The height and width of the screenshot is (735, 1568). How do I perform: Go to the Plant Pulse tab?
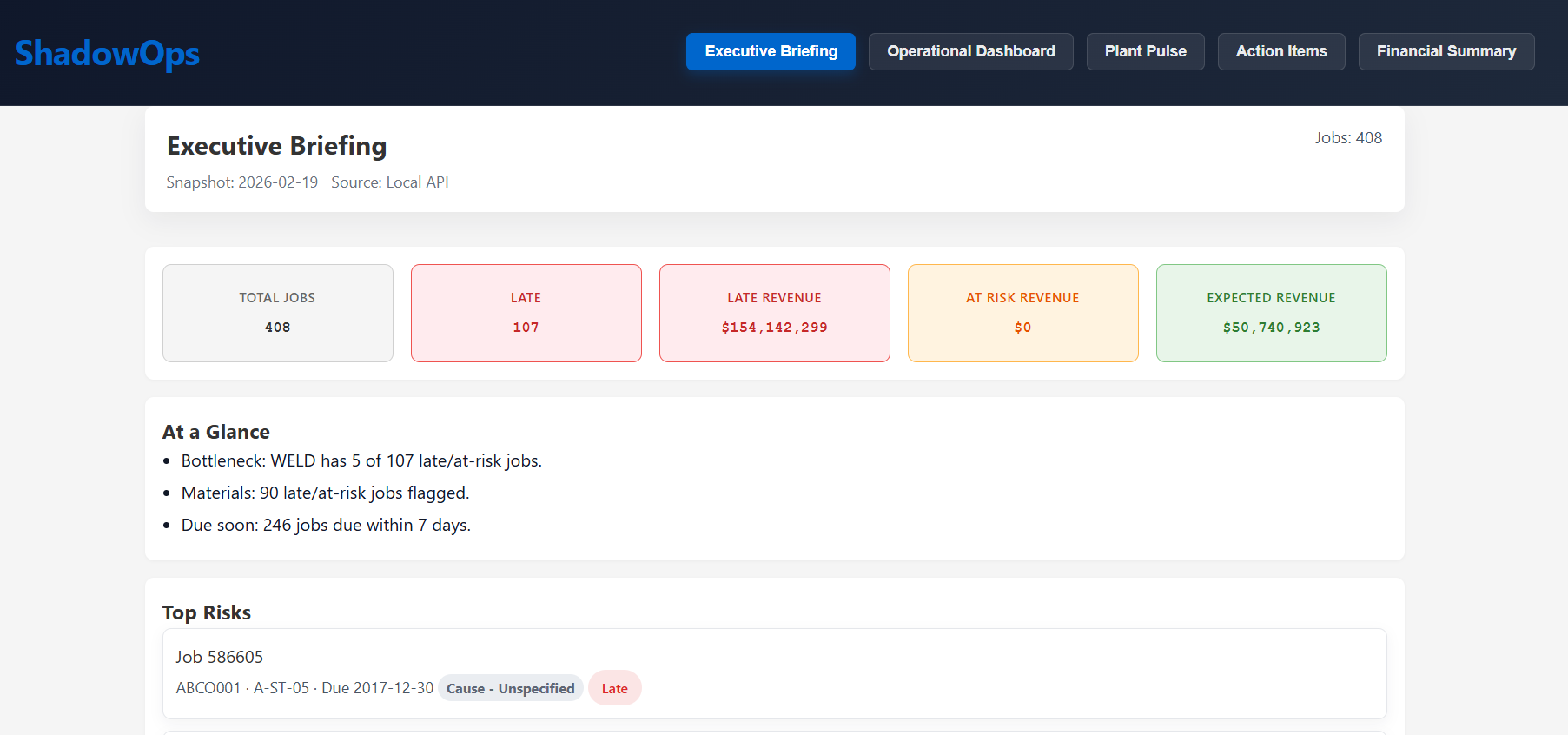point(1145,51)
